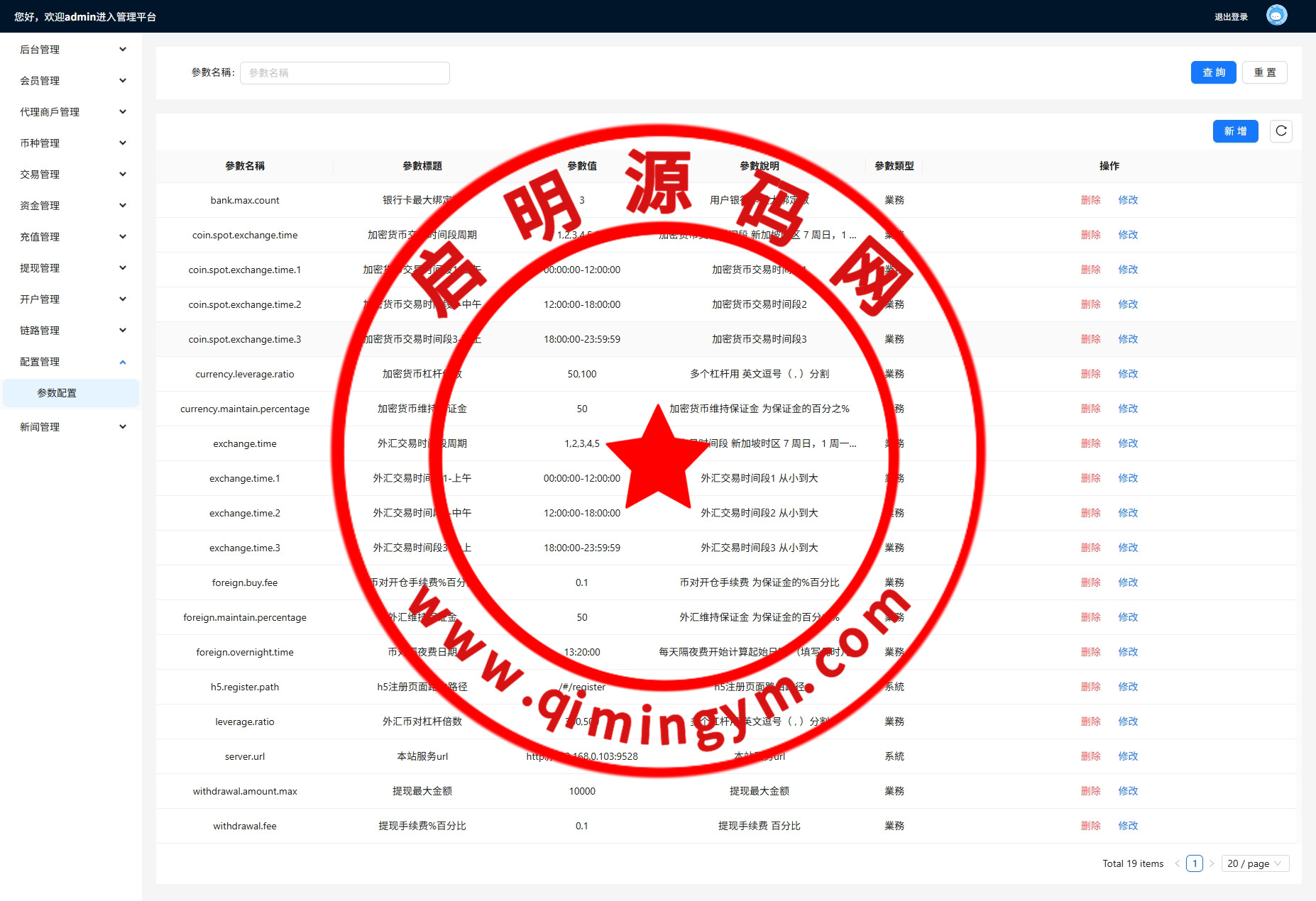This screenshot has width=1316, height=901.
Task: Select the 参数配置 submenu item
Action: click(57, 393)
